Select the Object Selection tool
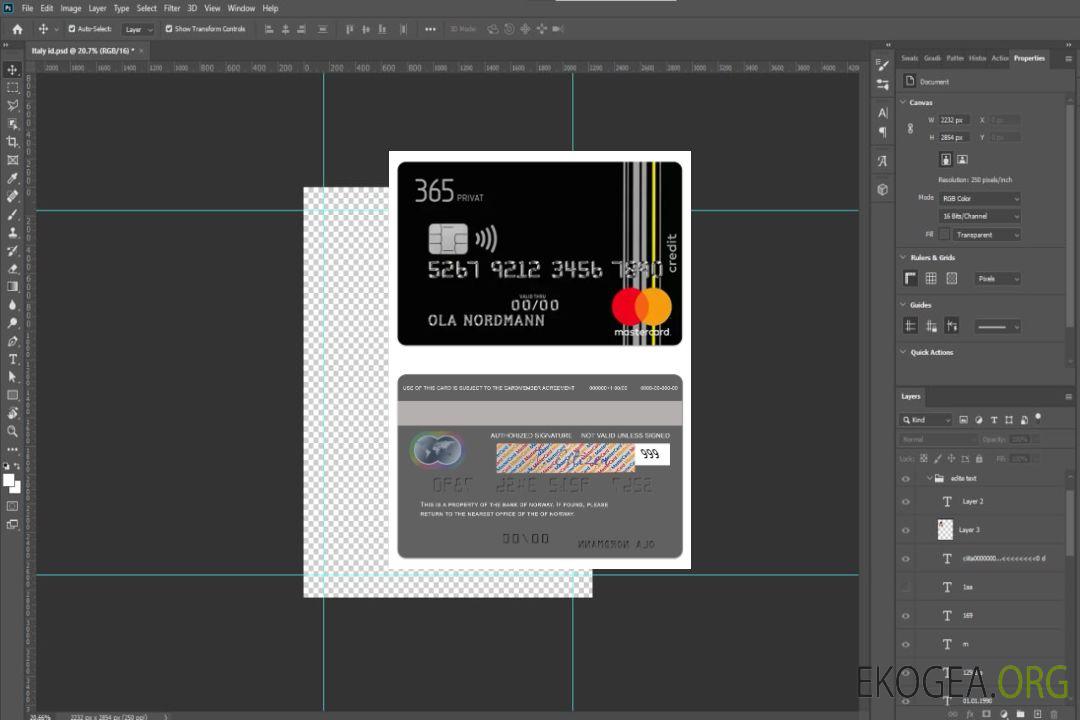The width and height of the screenshot is (1080, 720). tap(12, 123)
